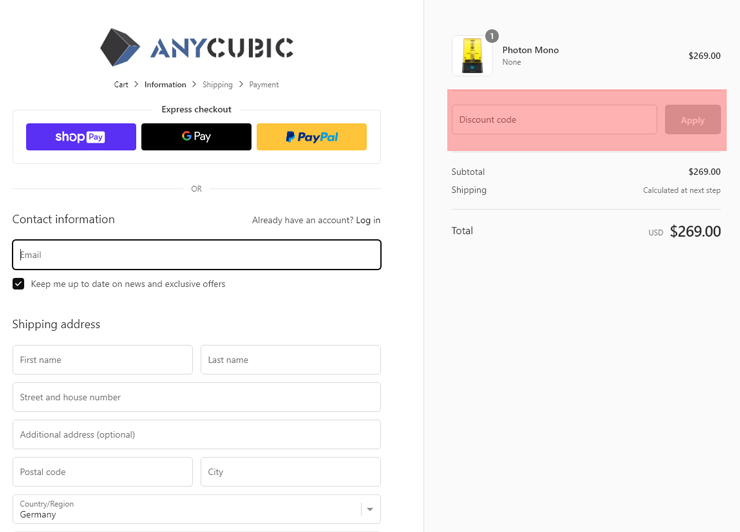Select the Information breadcrumb step
This screenshot has height=532, width=740.
(165, 84)
